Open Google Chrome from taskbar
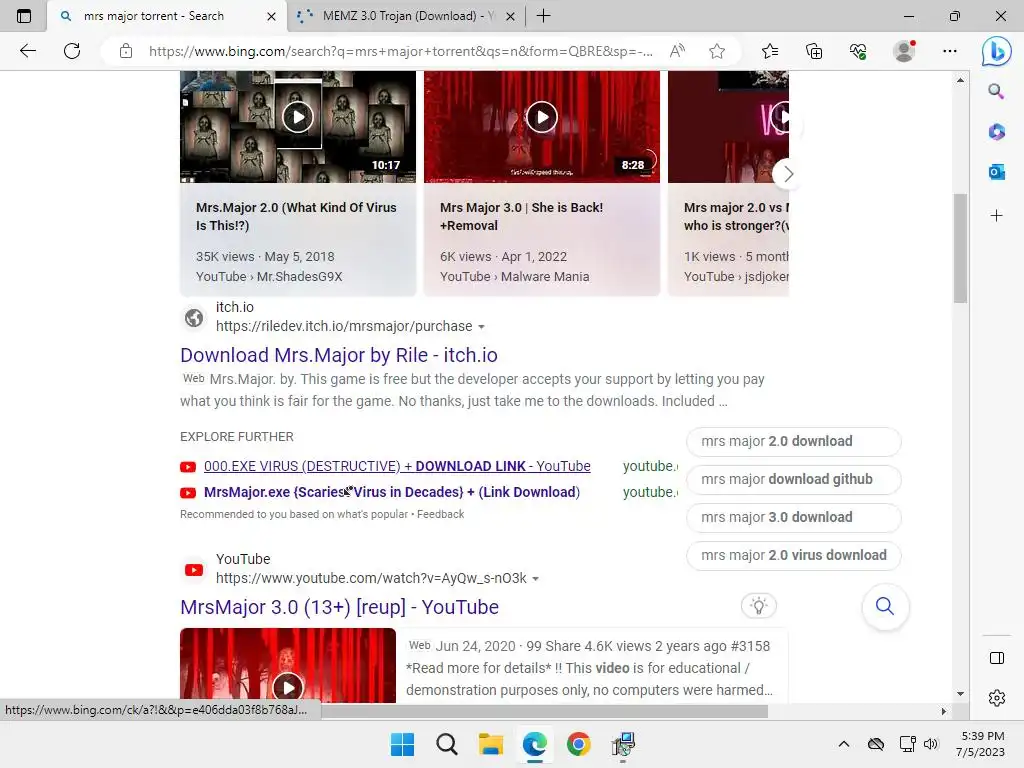This screenshot has height=768, width=1024. point(579,744)
